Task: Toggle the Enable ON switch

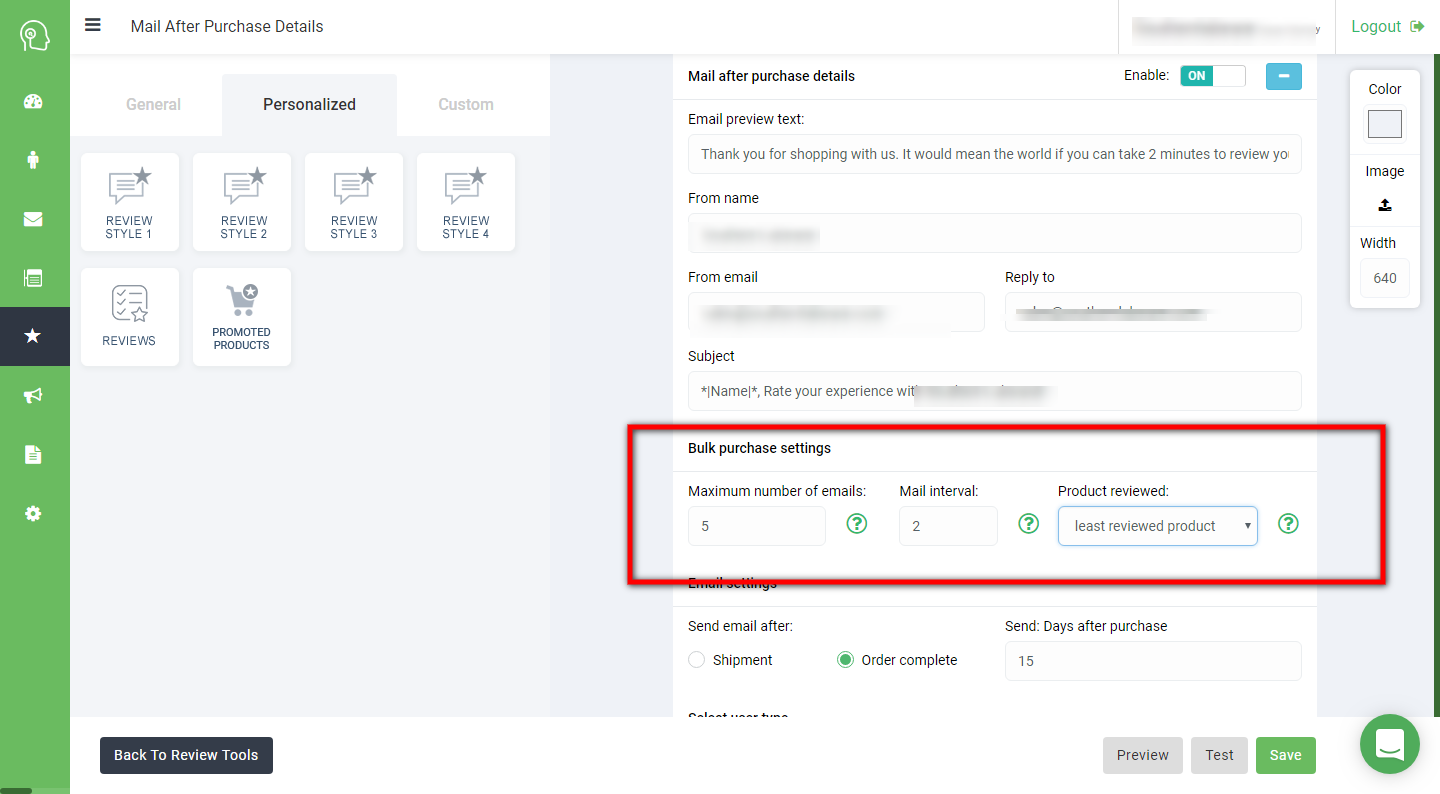Action: coord(1213,76)
